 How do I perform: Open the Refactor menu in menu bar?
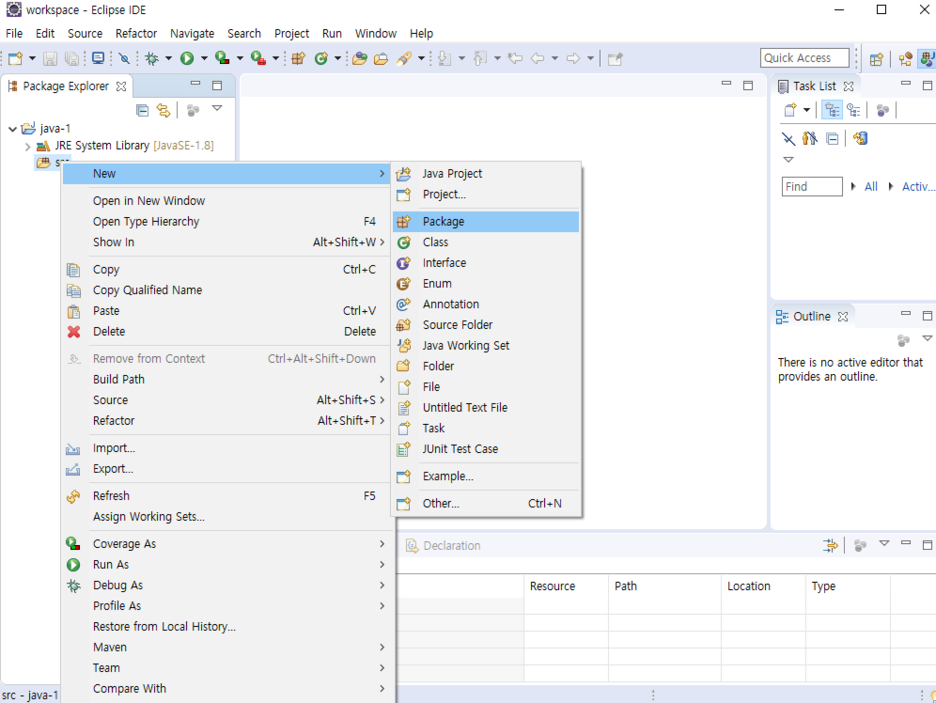(x=136, y=33)
